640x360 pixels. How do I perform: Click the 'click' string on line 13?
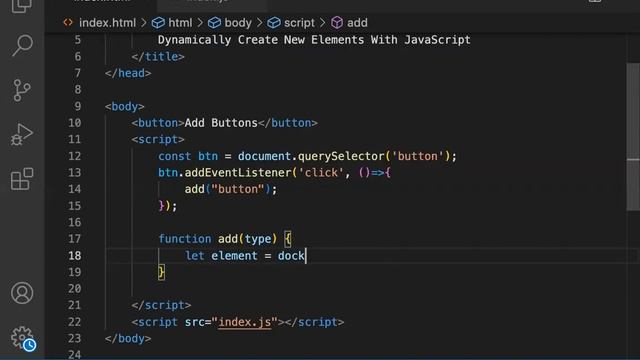(x=321, y=173)
